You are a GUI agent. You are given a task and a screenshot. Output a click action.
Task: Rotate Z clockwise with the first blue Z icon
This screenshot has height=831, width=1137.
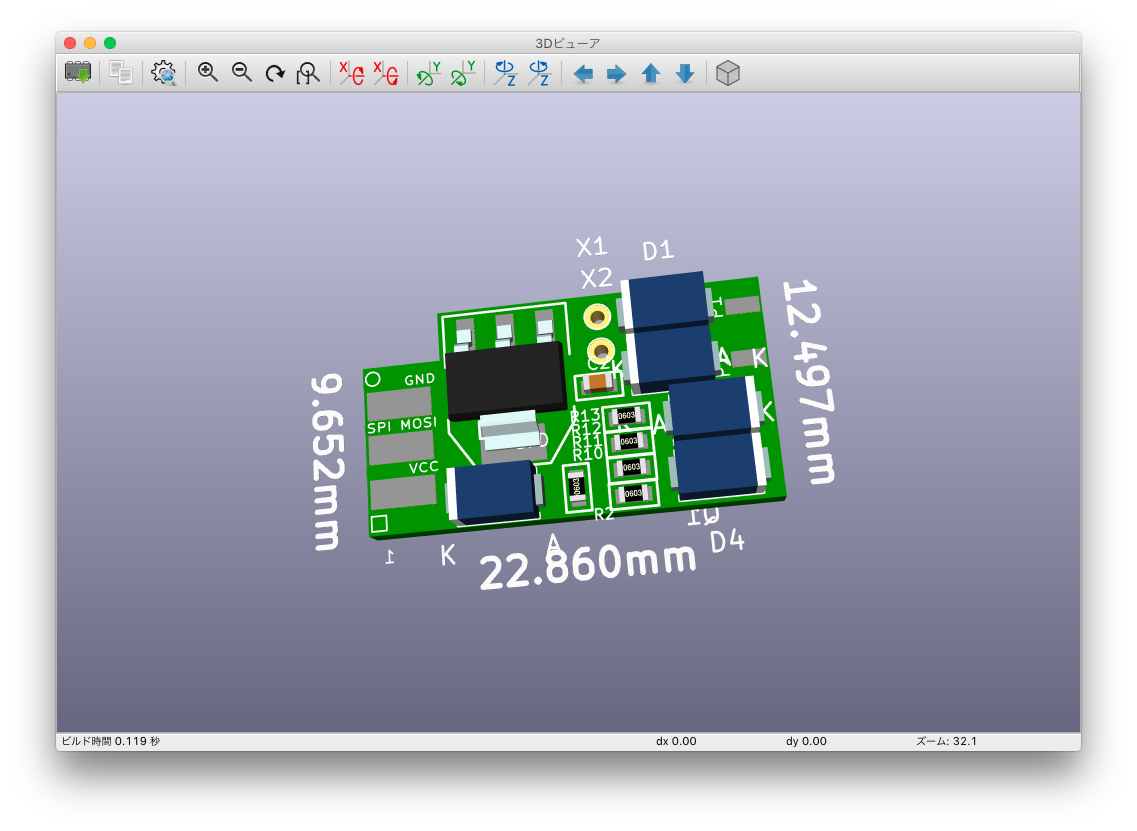point(505,73)
